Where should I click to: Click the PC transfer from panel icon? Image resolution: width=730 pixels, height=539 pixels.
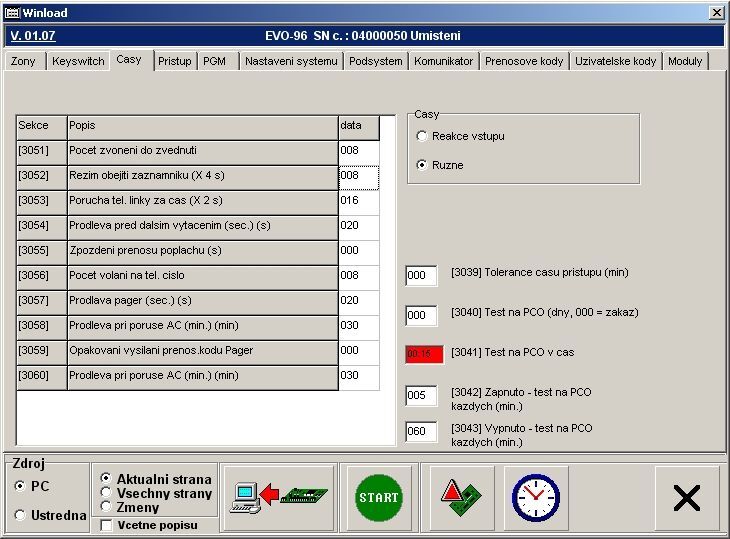coord(279,497)
